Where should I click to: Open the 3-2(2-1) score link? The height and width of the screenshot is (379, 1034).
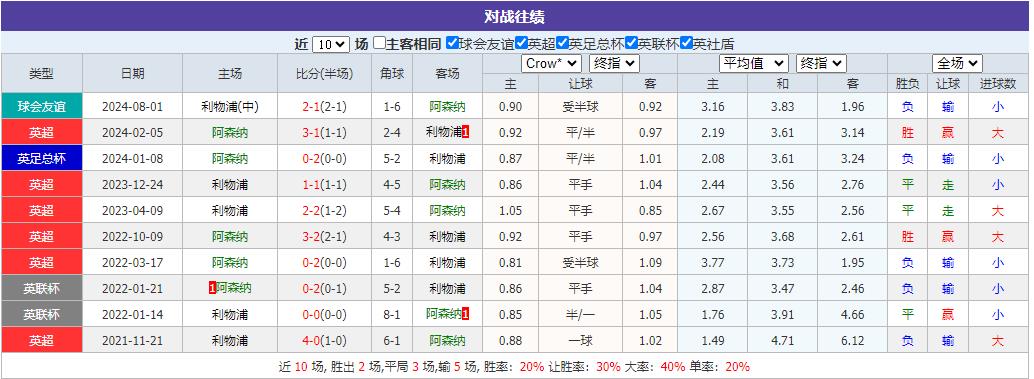click(324, 236)
